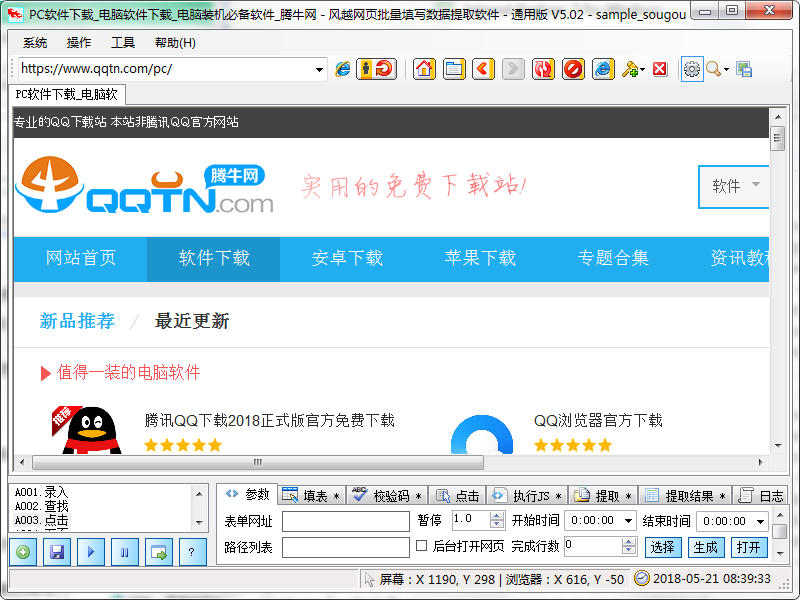Click the red stop loading icon
Viewport: 800px width, 600px height.
coord(573,69)
